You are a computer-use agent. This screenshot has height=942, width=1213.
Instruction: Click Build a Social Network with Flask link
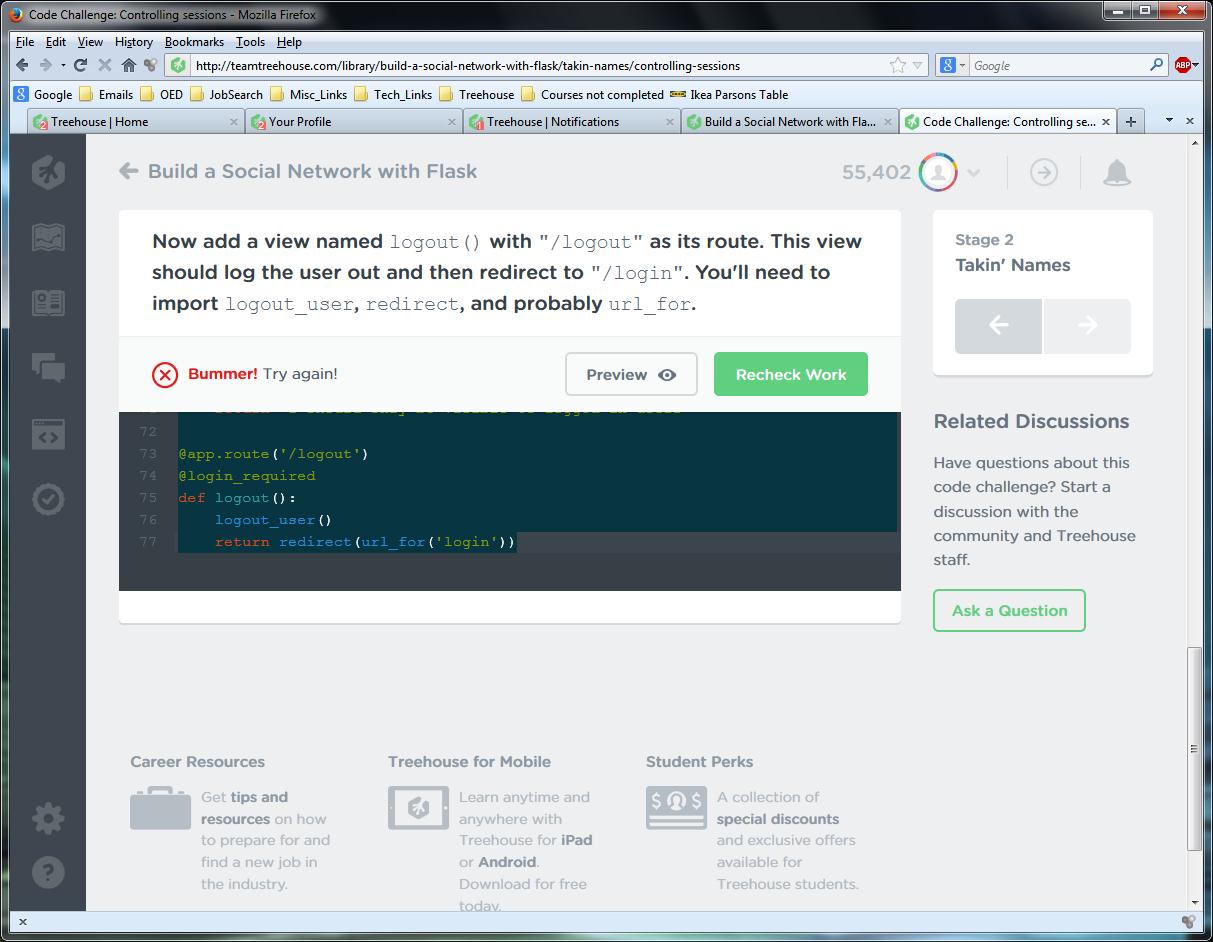pyautogui.click(x=312, y=171)
